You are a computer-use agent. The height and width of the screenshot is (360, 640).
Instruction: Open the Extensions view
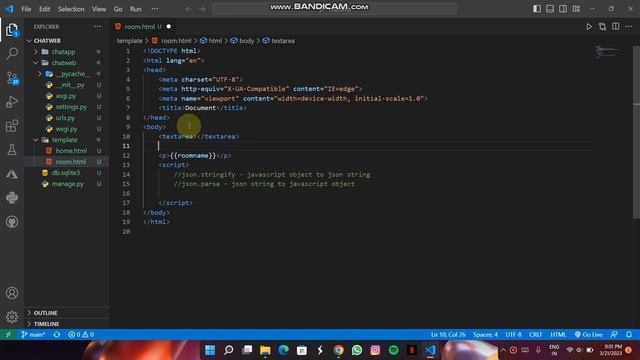coord(12,126)
